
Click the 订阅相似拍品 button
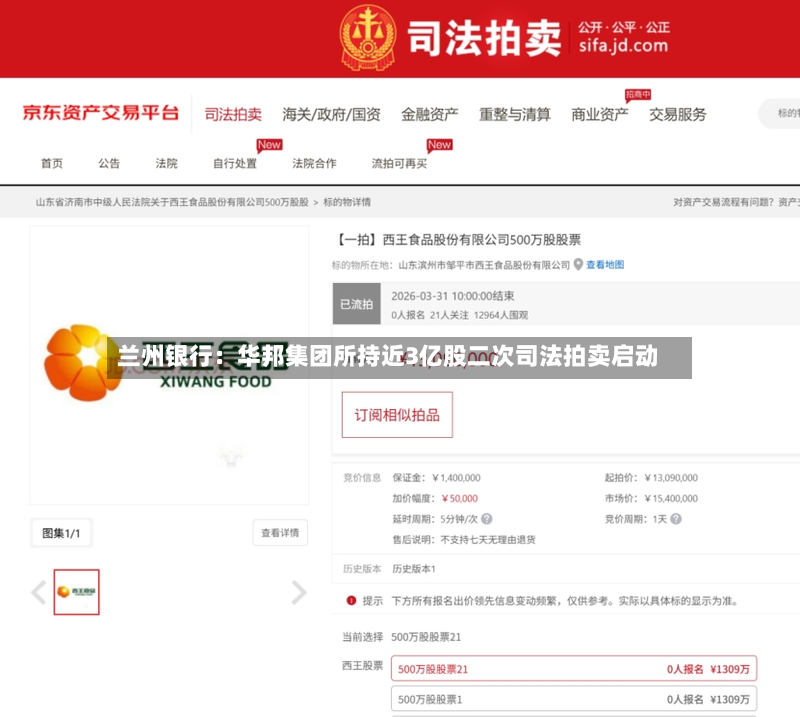(x=397, y=415)
